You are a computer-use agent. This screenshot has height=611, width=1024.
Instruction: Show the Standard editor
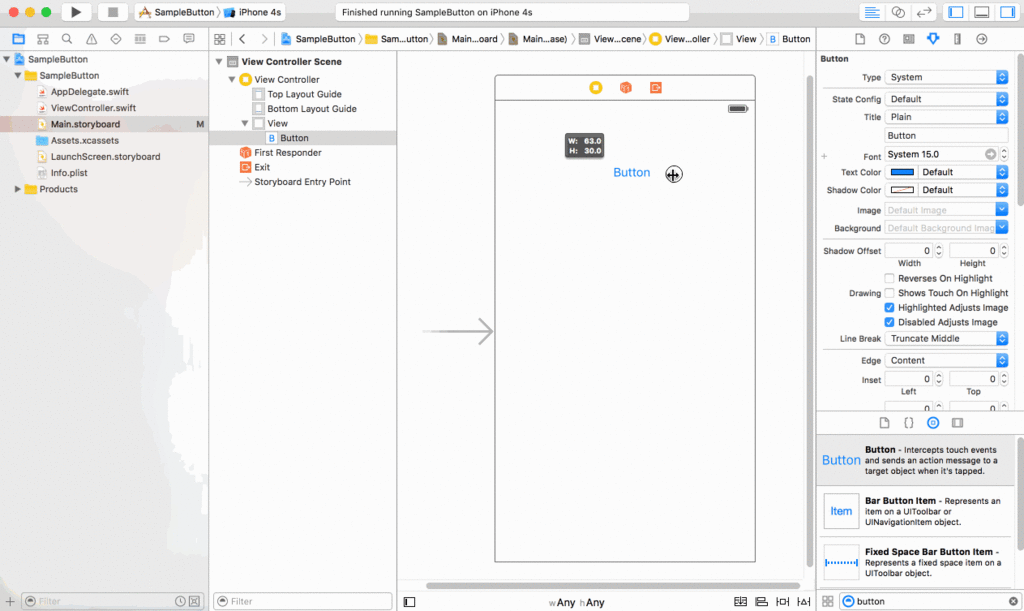(x=871, y=12)
